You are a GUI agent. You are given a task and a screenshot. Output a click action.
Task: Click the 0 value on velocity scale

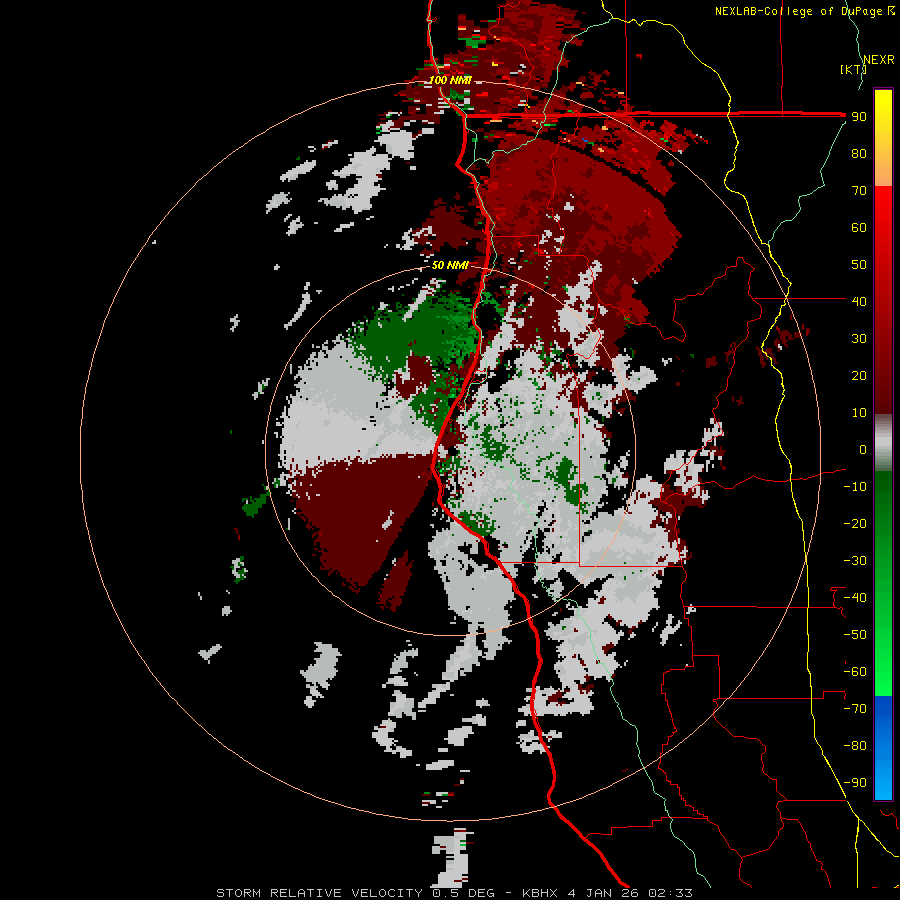click(x=863, y=450)
